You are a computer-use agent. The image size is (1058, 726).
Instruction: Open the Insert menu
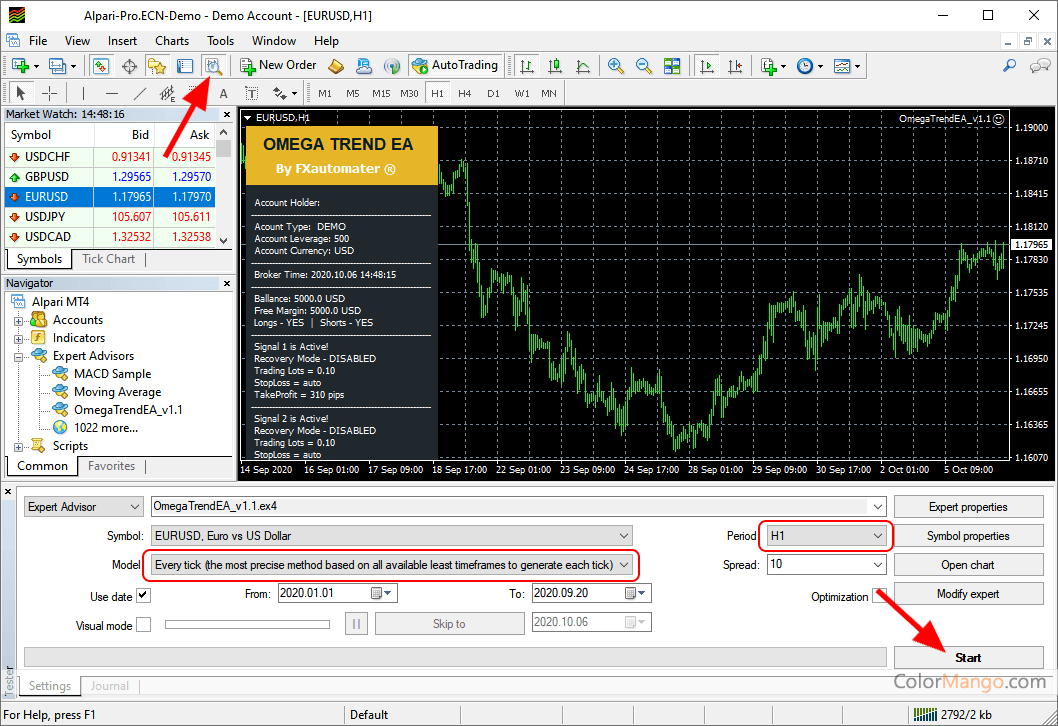[122, 41]
